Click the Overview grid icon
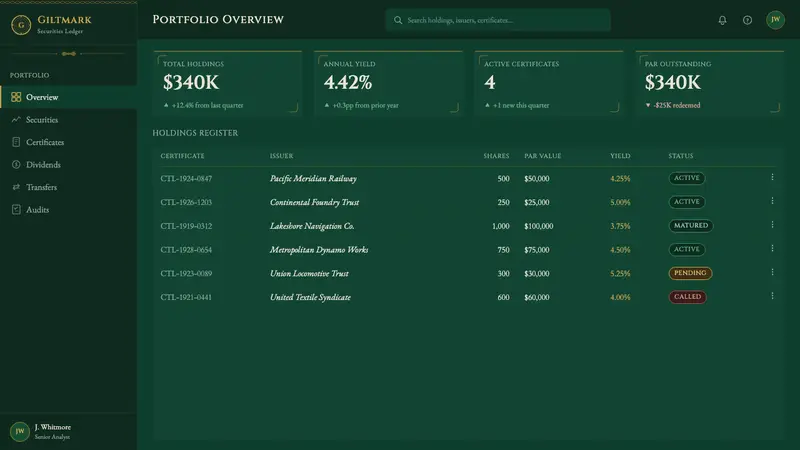 [x=16, y=97]
